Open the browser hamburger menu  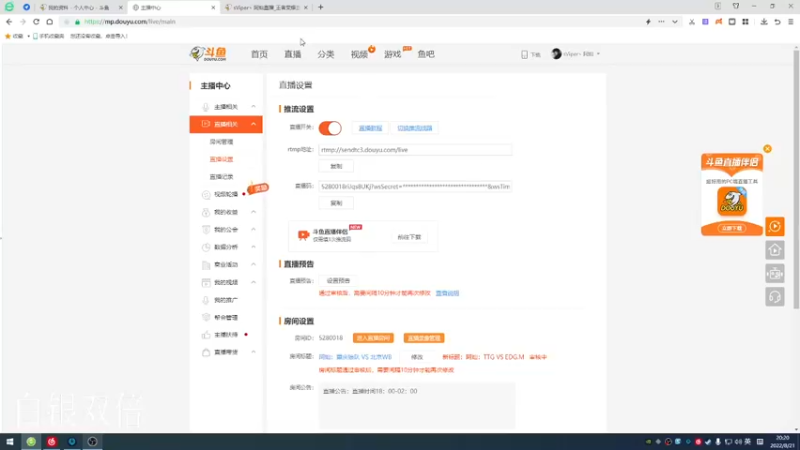pyautogui.click(x=791, y=22)
